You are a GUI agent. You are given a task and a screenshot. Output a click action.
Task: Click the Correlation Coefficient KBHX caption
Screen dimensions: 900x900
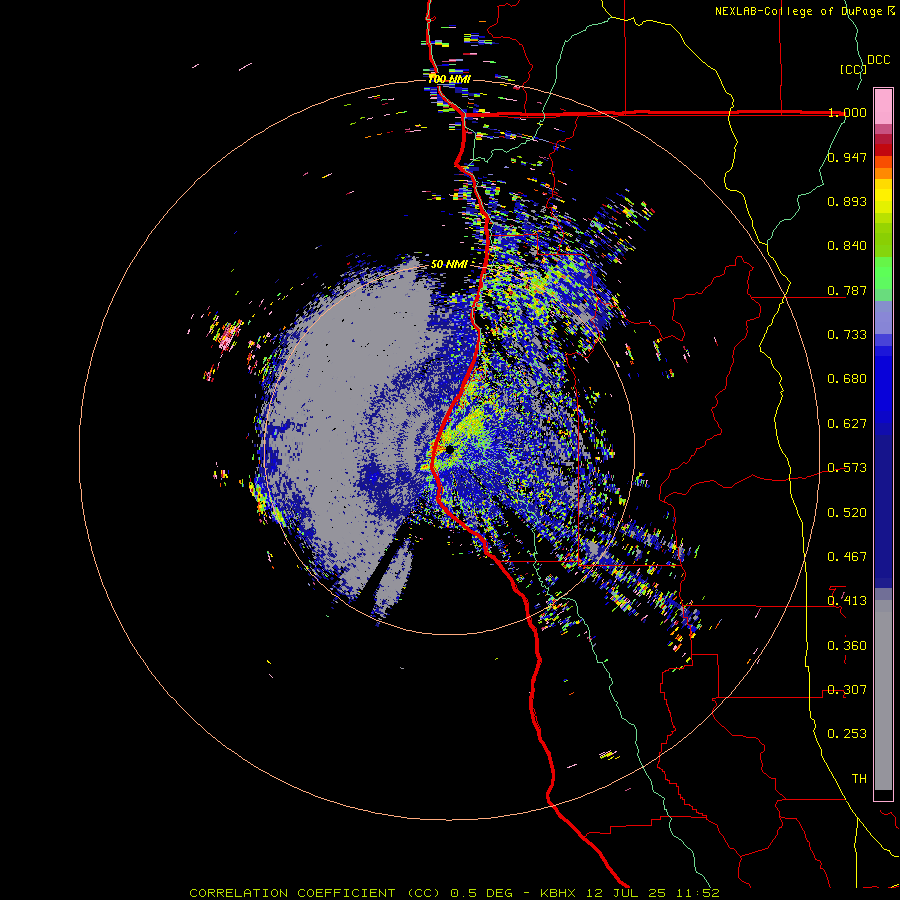(x=455, y=893)
